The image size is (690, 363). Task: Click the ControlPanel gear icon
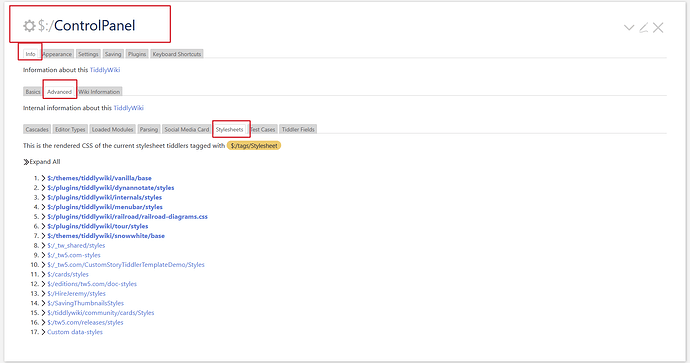tap(29, 26)
